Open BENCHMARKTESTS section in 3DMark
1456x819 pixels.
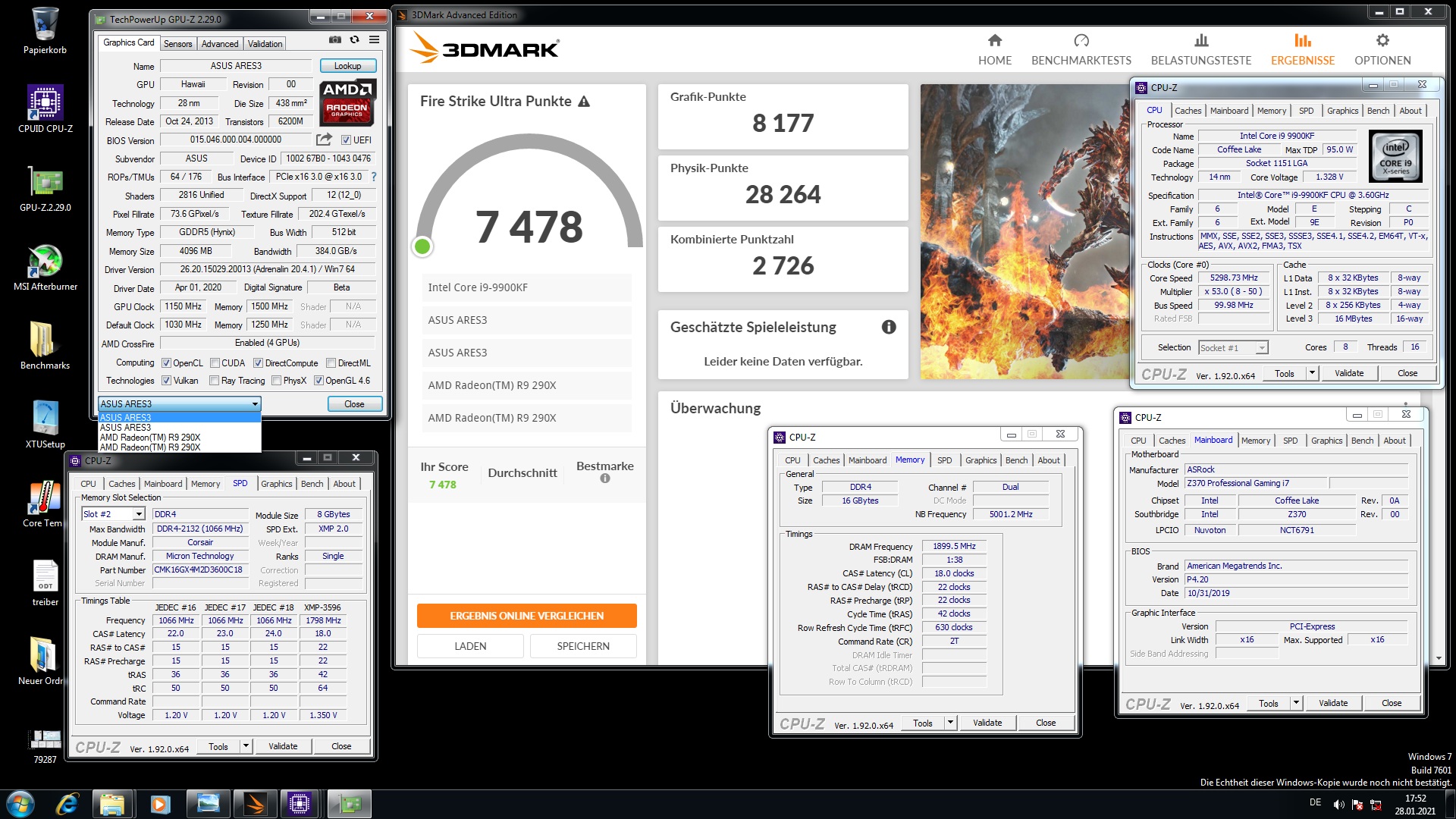1081,50
